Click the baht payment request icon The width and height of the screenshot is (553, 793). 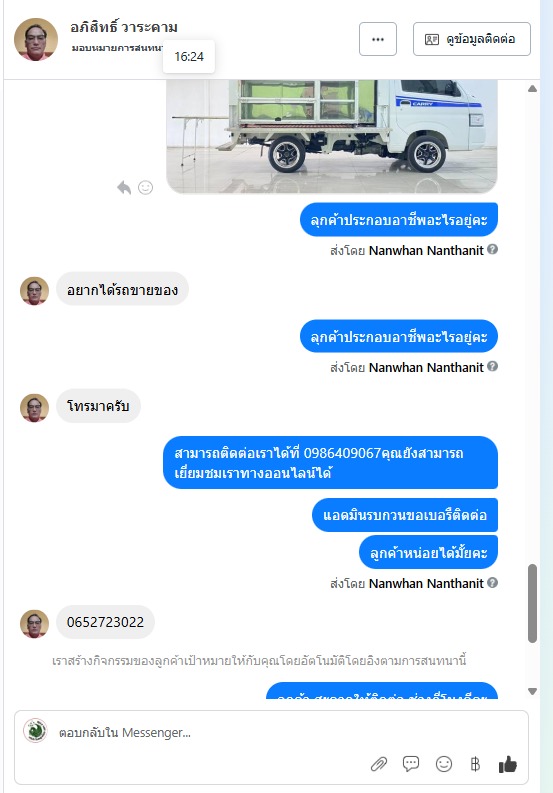point(475,764)
